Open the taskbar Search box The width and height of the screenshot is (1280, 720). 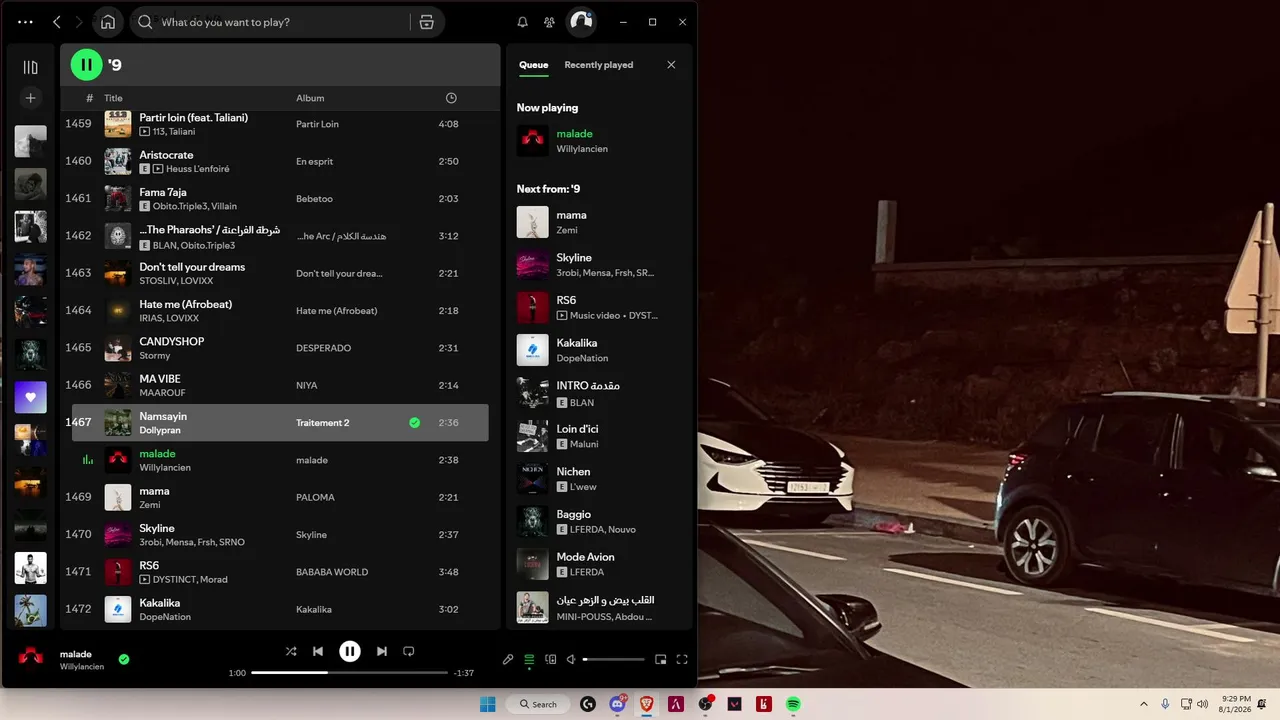538,704
